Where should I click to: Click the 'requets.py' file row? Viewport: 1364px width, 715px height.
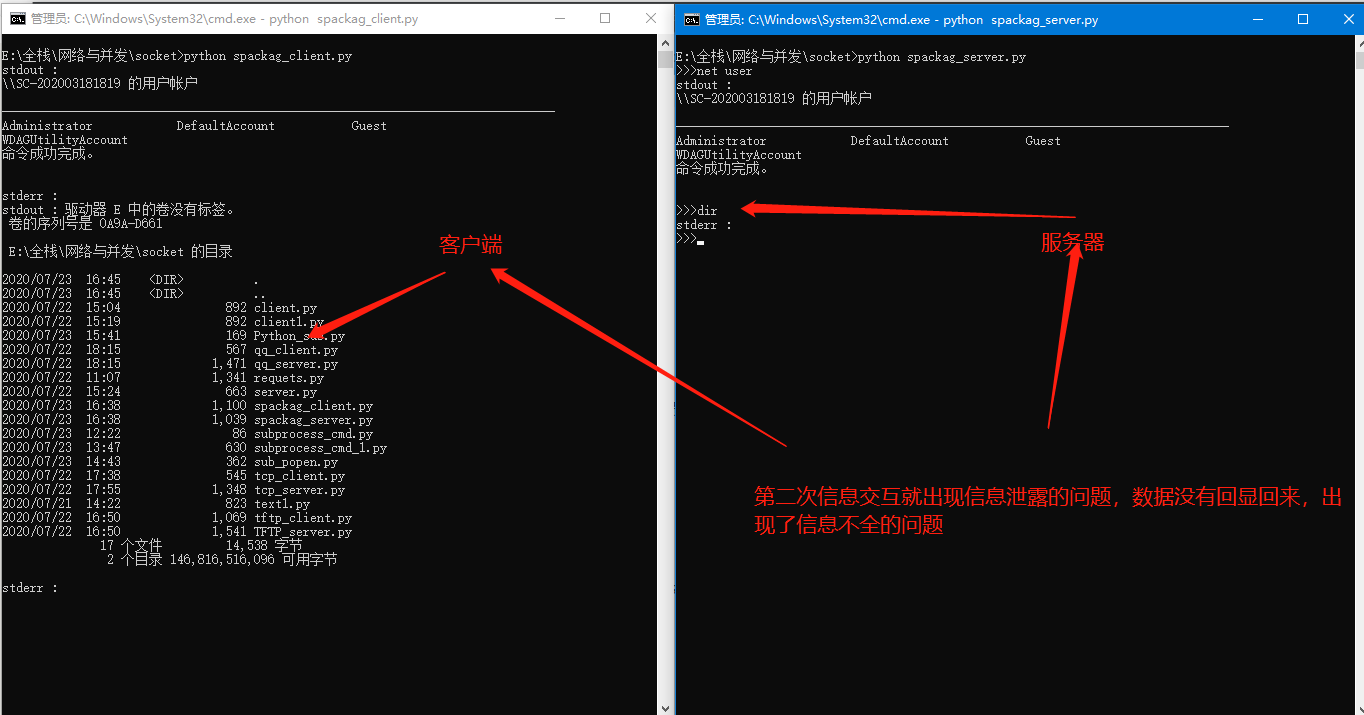pos(163,378)
